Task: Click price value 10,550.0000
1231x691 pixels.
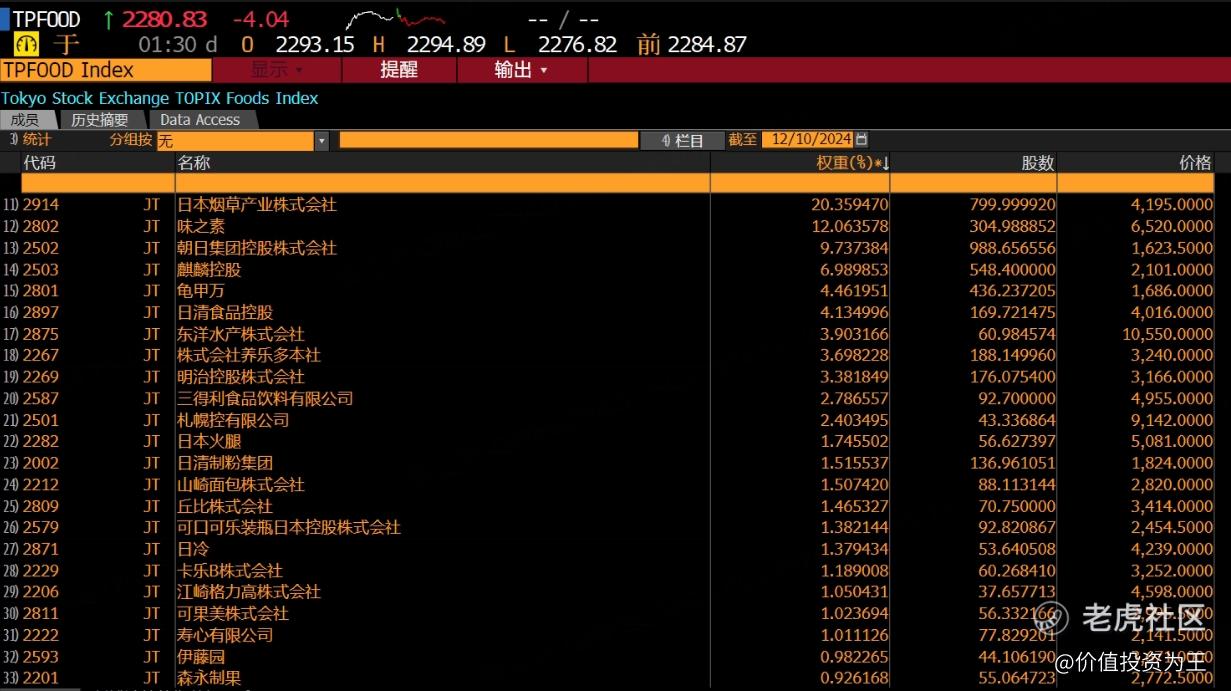Action: pos(1168,334)
